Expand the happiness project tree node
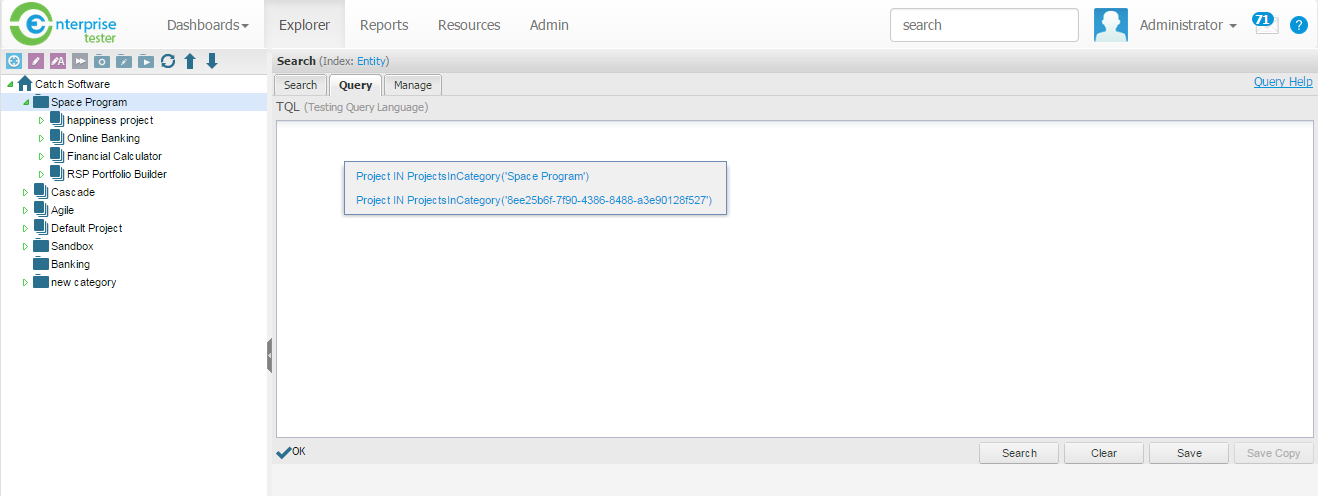The height and width of the screenshot is (496, 1318). point(42,120)
